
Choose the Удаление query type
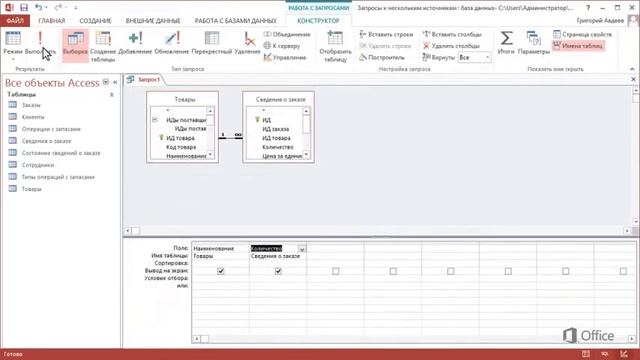click(x=247, y=43)
